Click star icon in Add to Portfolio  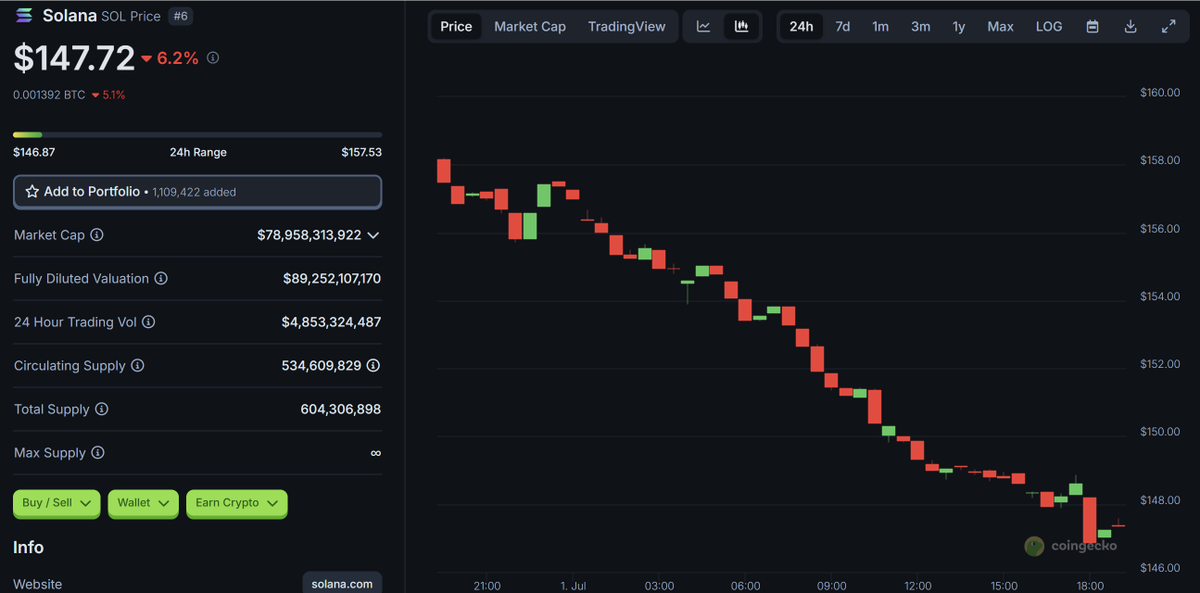point(32,191)
